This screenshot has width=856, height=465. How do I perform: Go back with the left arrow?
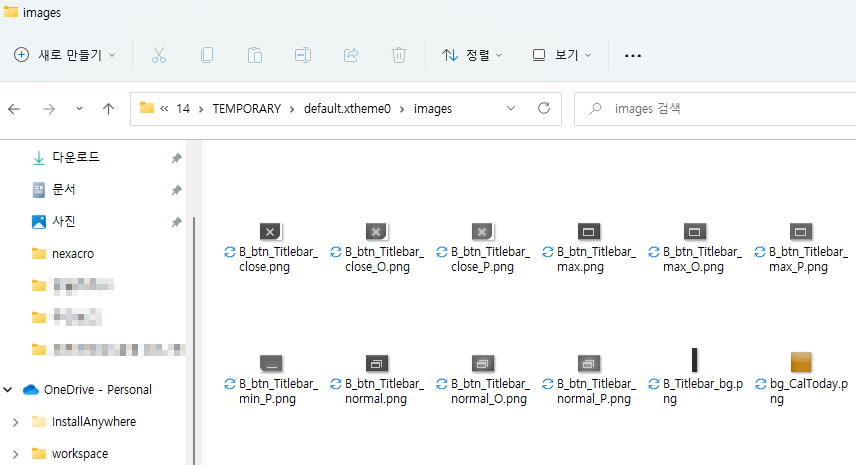coord(14,109)
